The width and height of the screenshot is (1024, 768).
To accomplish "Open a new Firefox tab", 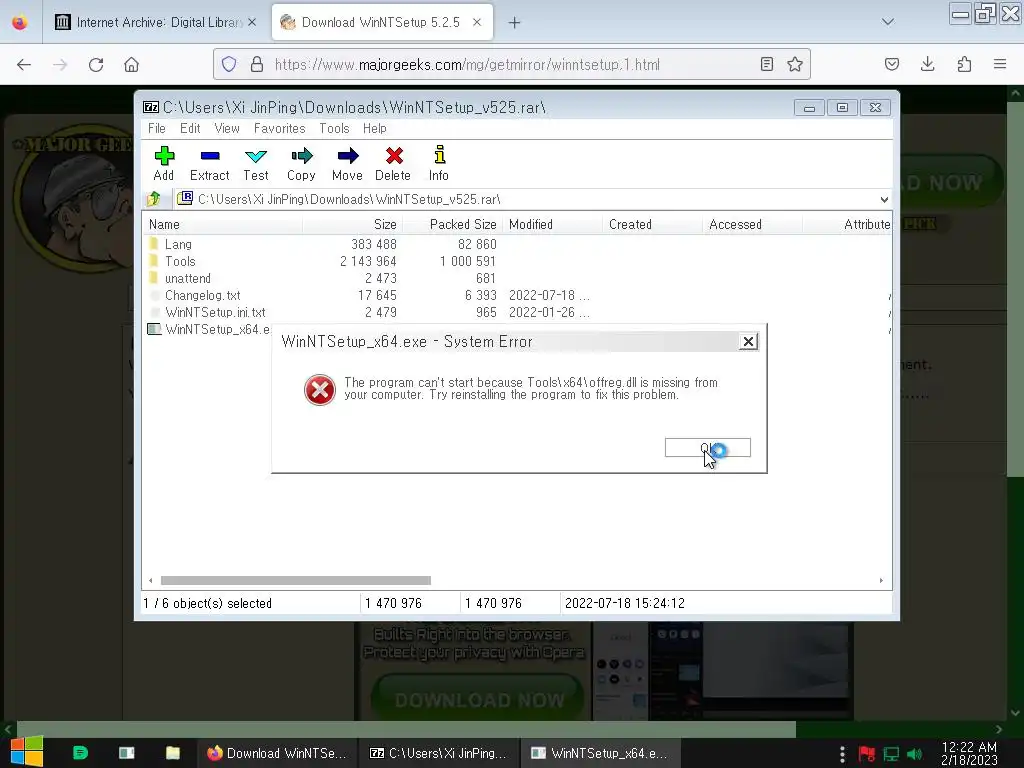I will 515,23.
